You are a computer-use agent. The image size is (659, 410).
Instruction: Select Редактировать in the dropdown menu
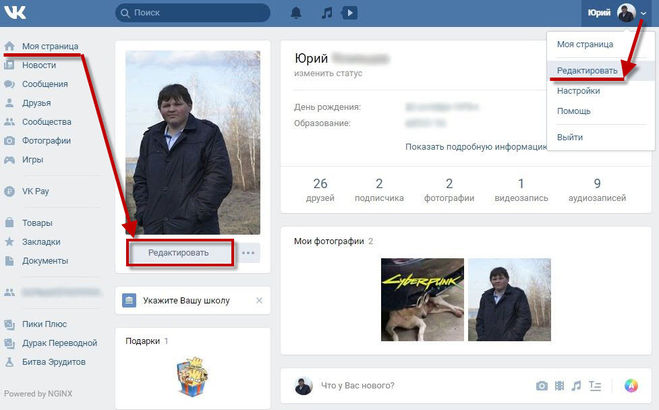(x=587, y=71)
